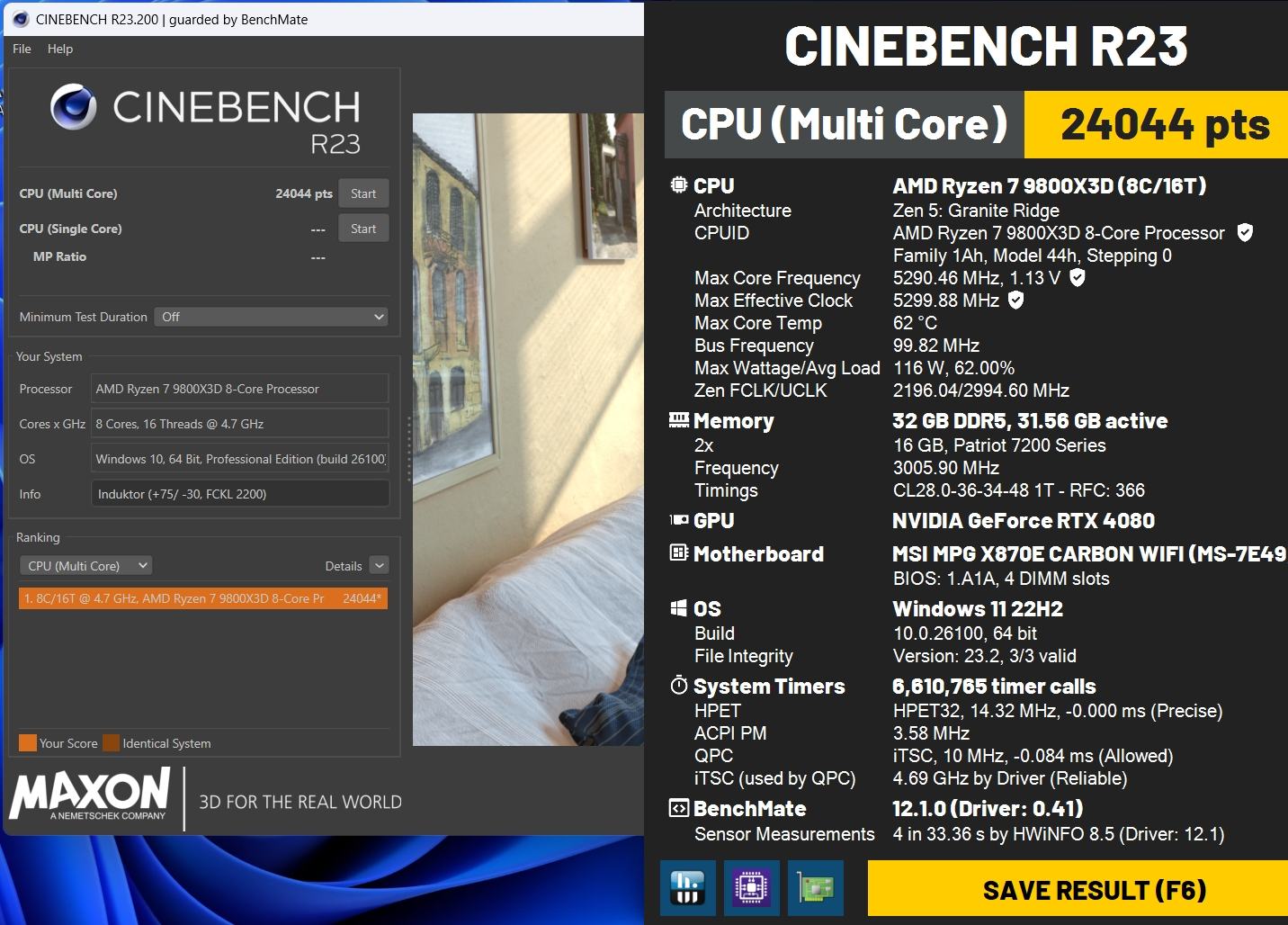Click the '32 GB DDR5, 31.56 GB active' heading
Image resolution: width=1288 pixels, height=925 pixels.
pos(1030,421)
